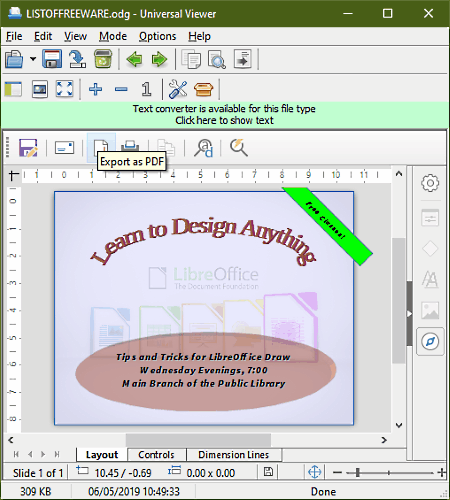The height and width of the screenshot is (500, 450).
Task: Click the orange box plugins icon
Action: coord(203,89)
